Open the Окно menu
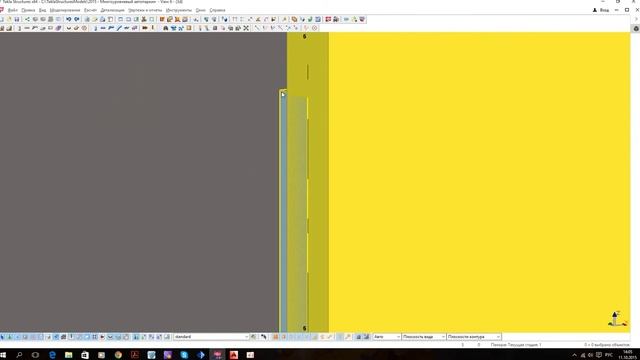 200,10
